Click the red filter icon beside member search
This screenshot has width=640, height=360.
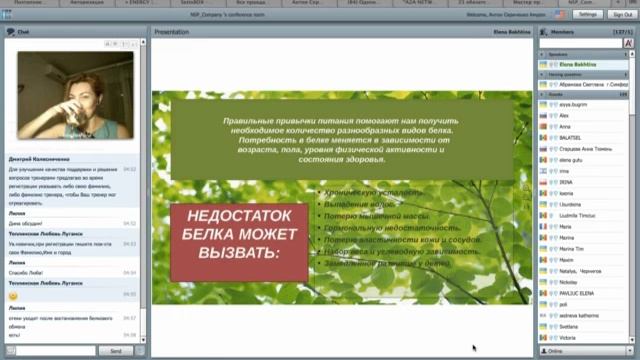pos(628,43)
